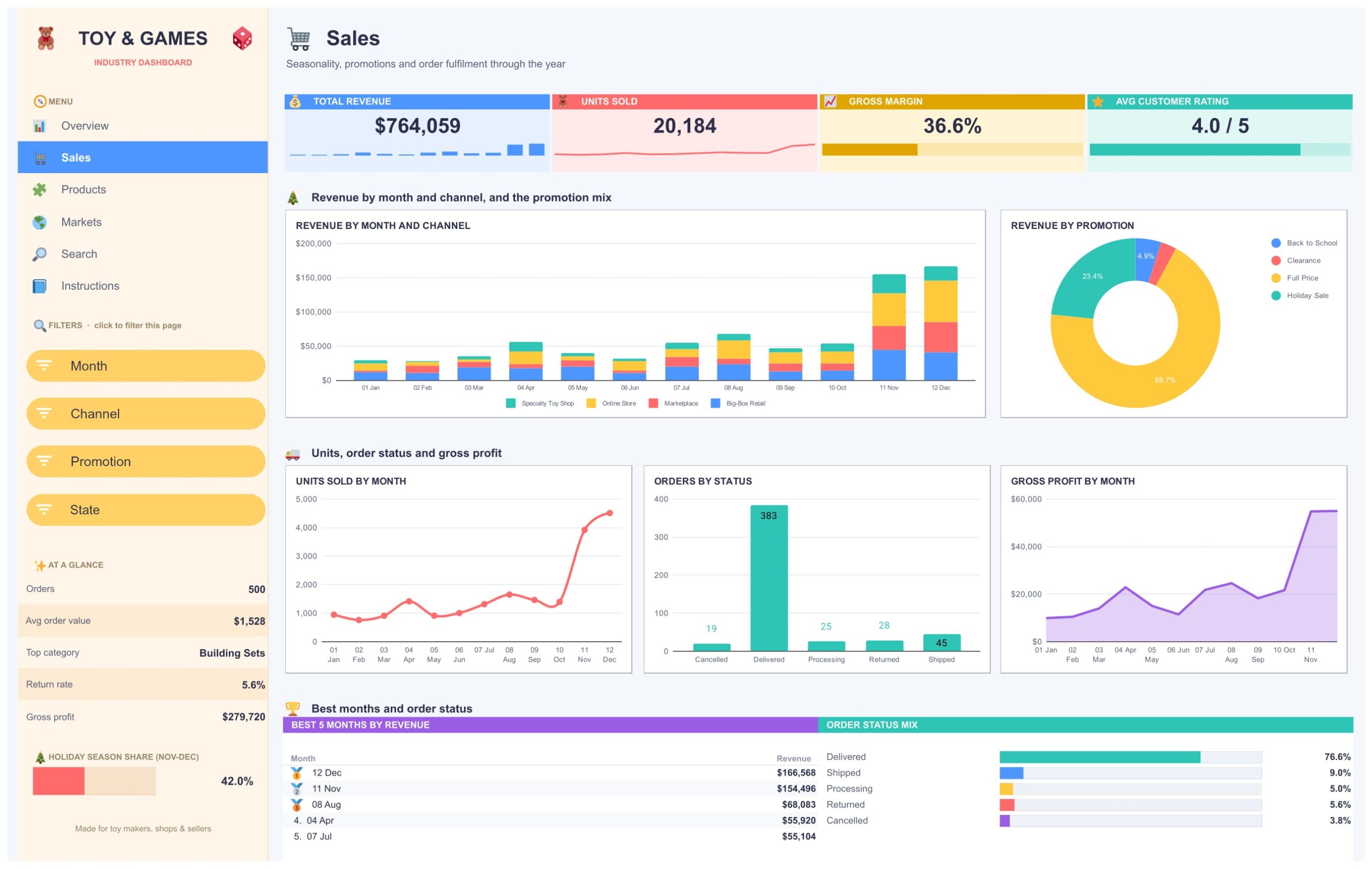Click the $166,568 revenue value

796,773
